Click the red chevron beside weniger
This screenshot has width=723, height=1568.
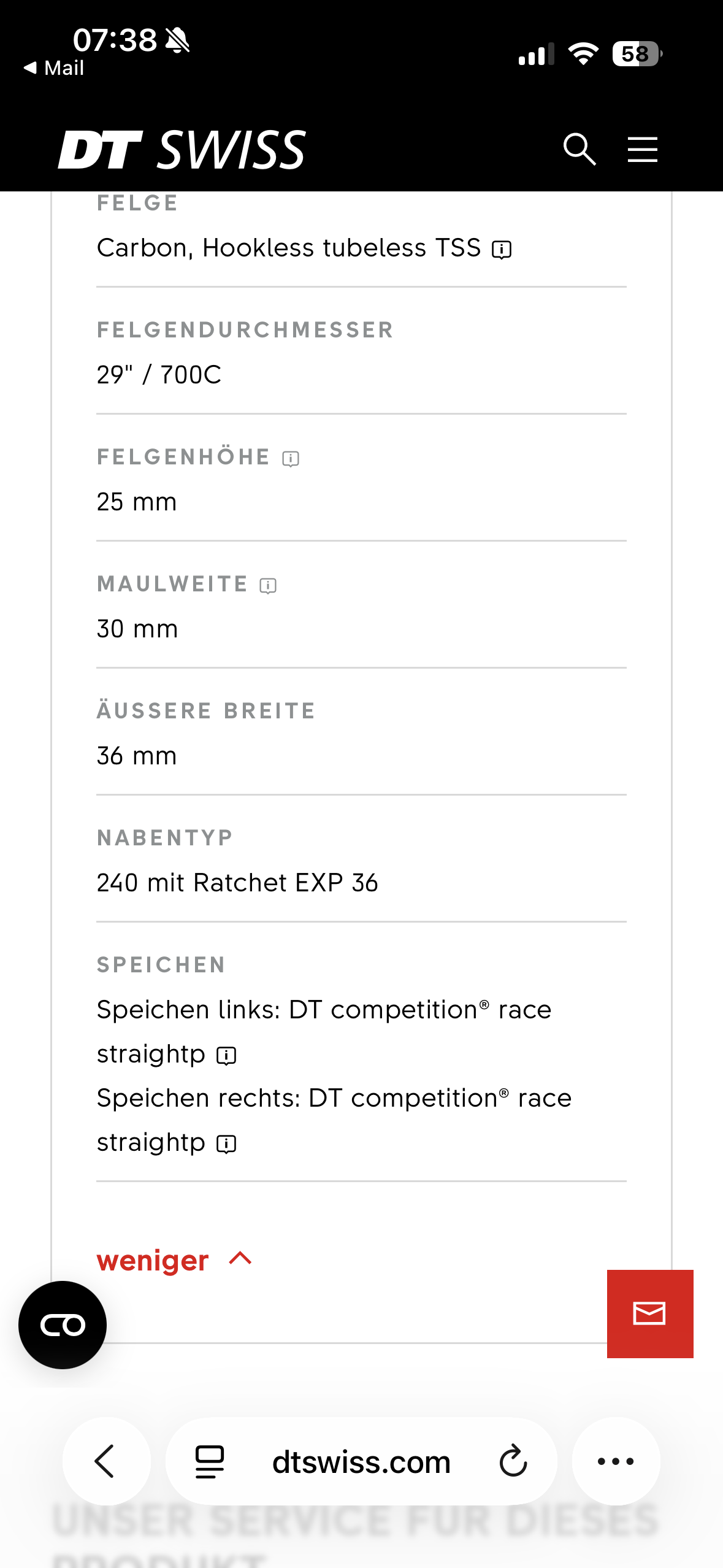tap(240, 1259)
